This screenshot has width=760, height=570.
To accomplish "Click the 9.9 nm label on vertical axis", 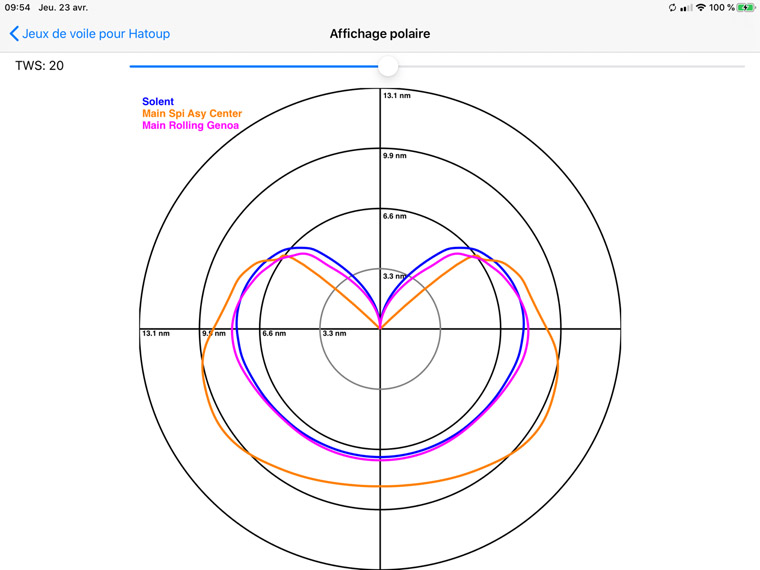I will 395,156.
